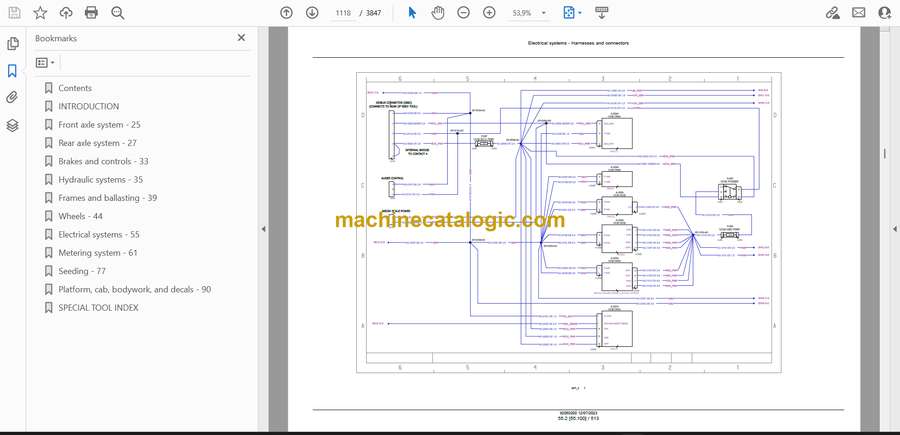Click the Save file icon
Screen dimensions: 900x435
(x=14, y=13)
